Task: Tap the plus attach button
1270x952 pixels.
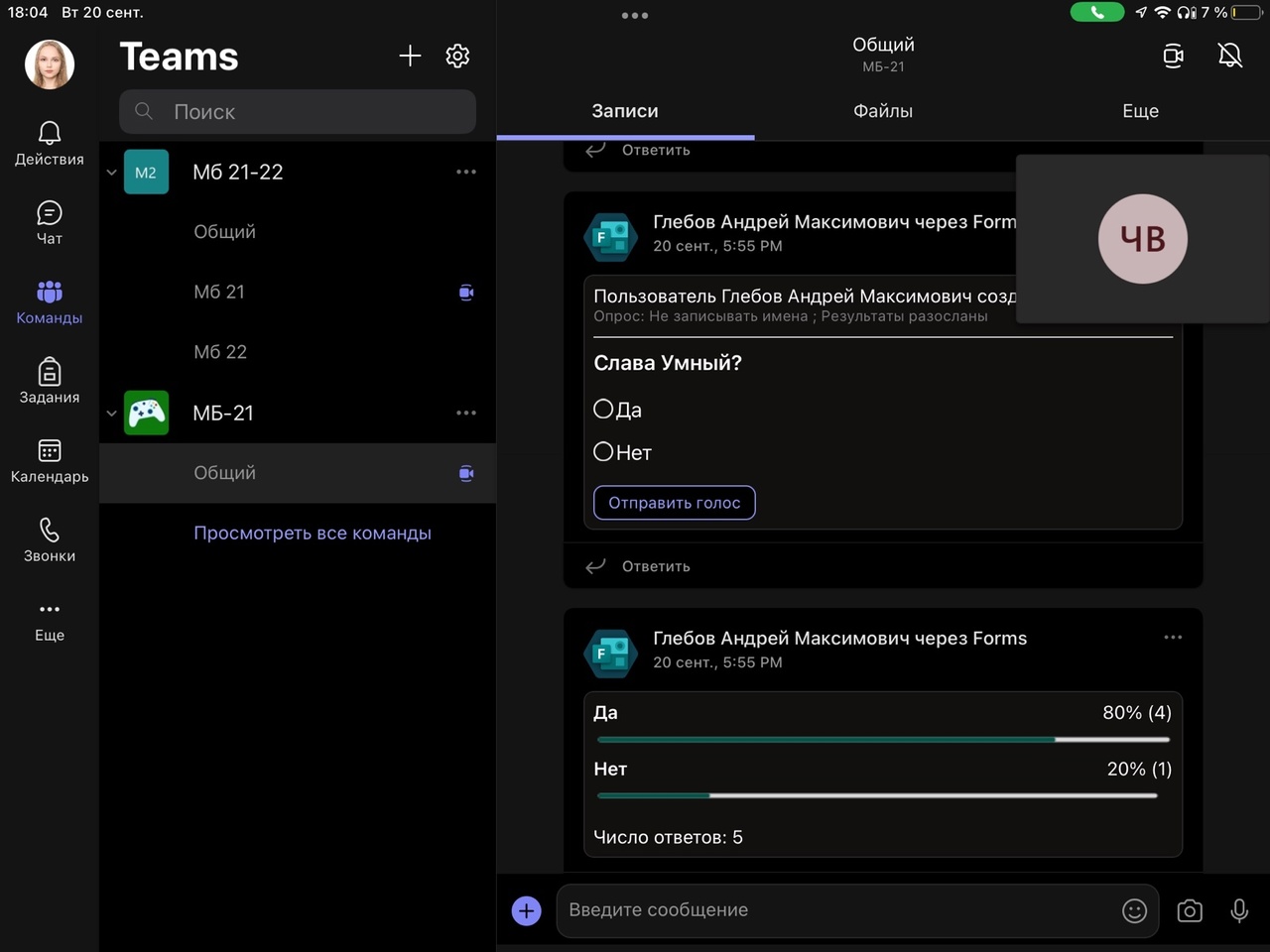Action: tap(527, 910)
